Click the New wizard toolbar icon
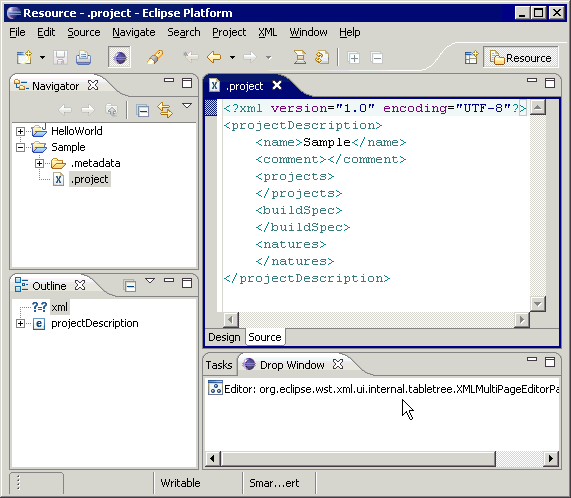 [24, 58]
